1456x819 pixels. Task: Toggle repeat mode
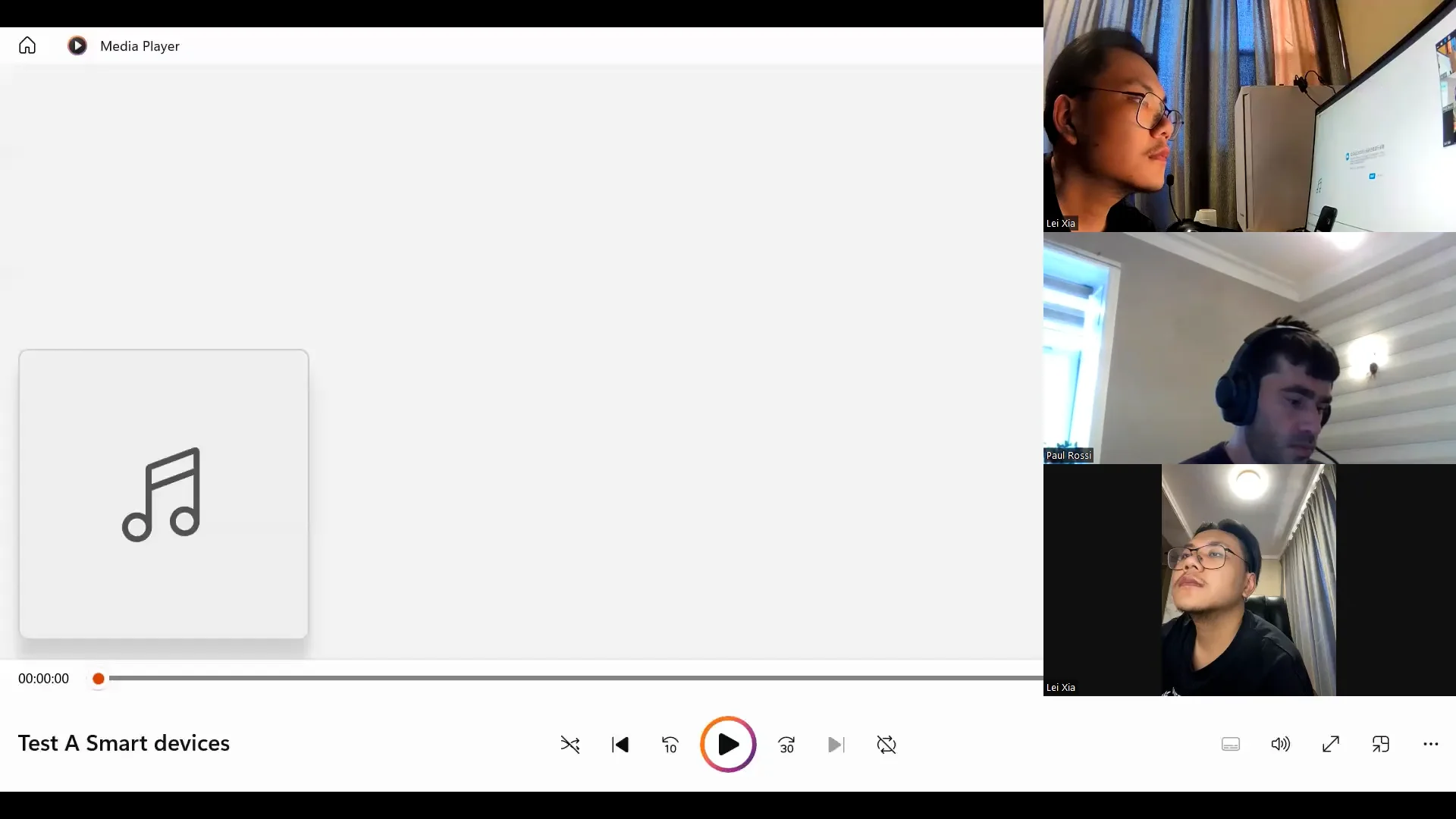click(886, 745)
